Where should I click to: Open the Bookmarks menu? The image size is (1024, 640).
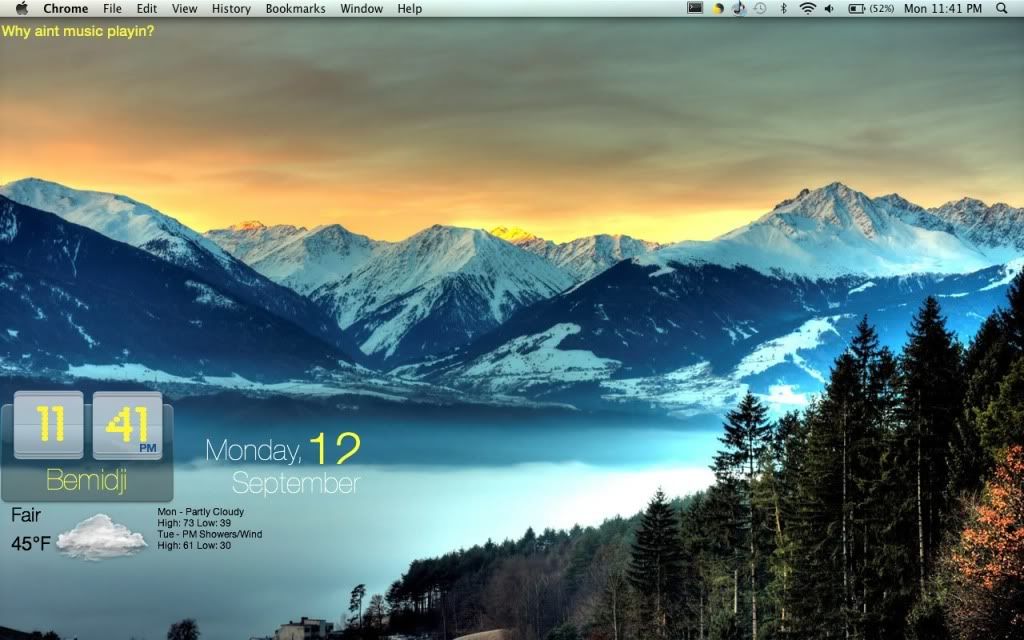(x=295, y=8)
